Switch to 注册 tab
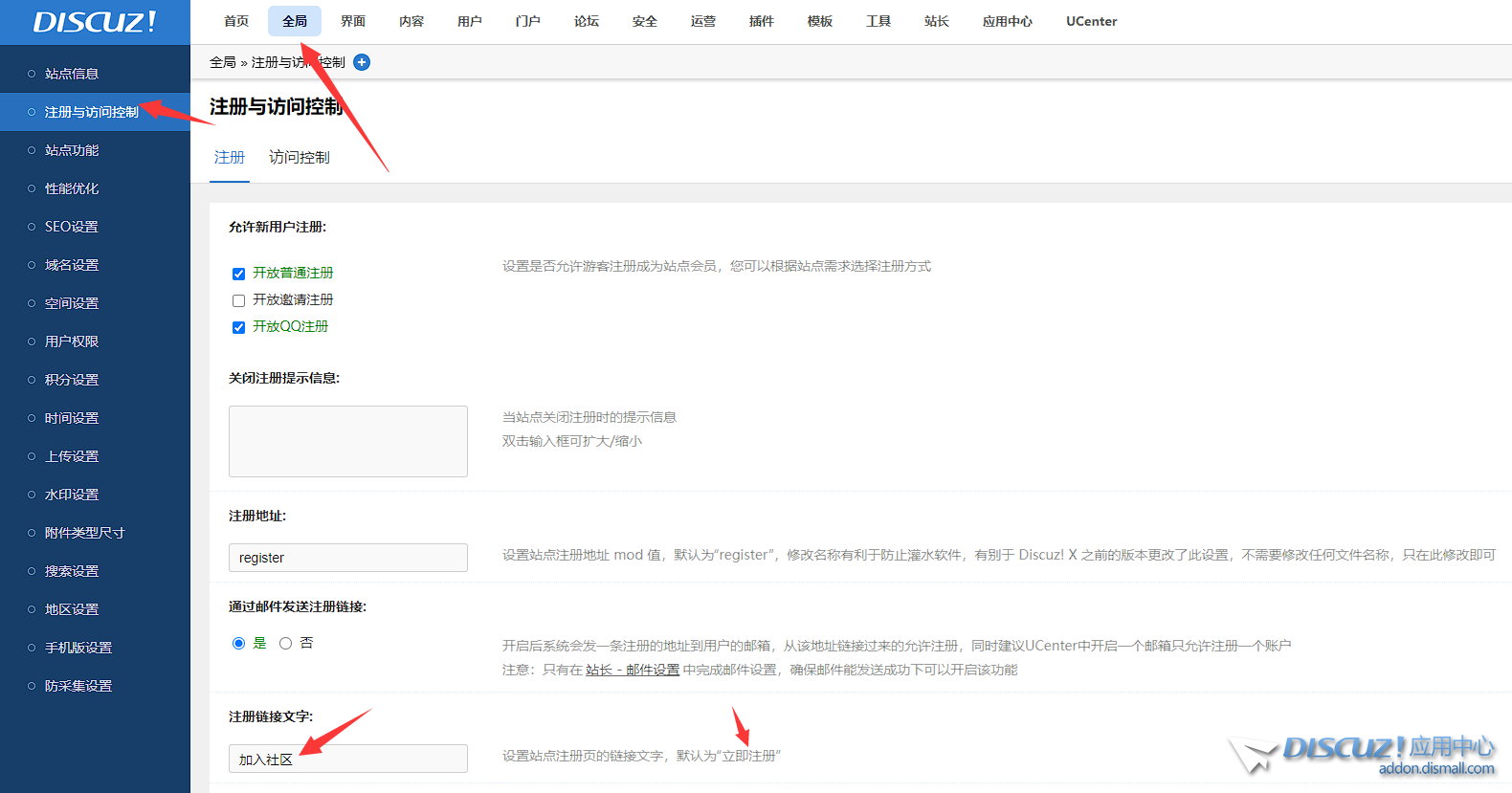 click(230, 158)
